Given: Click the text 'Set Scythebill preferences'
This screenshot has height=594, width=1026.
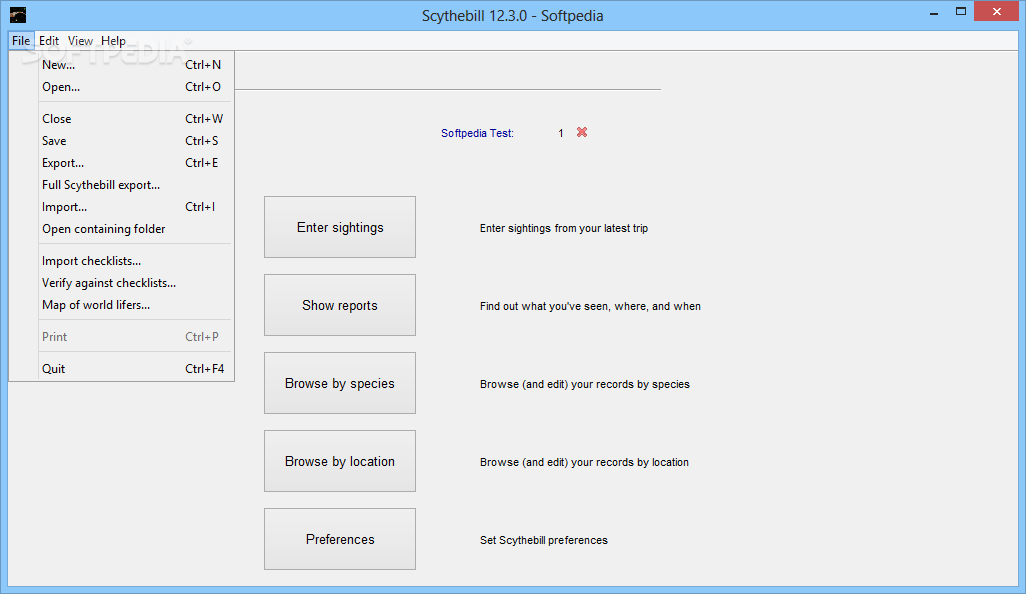Looking at the screenshot, I should 544,540.
